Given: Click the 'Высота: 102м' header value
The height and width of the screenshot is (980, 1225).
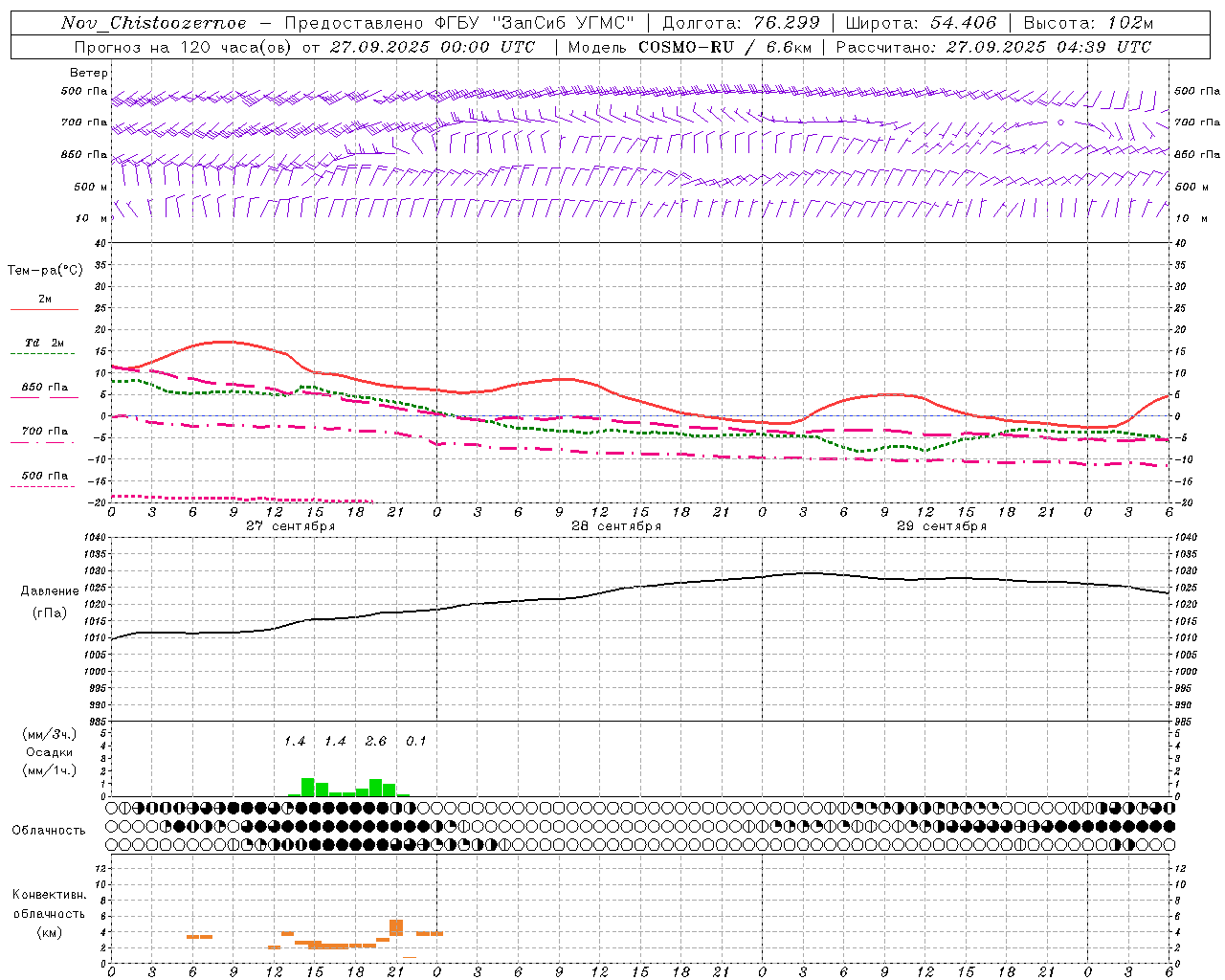Looking at the screenshot, I should point(1088,23).
